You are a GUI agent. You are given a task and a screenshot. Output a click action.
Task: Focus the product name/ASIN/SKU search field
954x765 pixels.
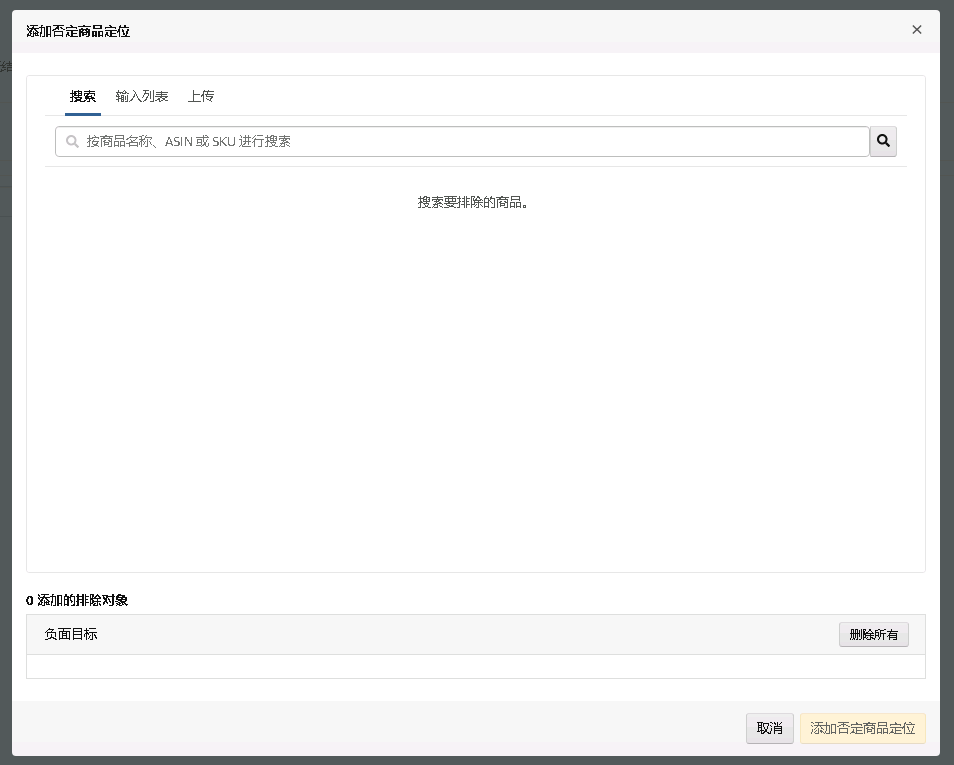pyautogui.click(x=462, y=141)
